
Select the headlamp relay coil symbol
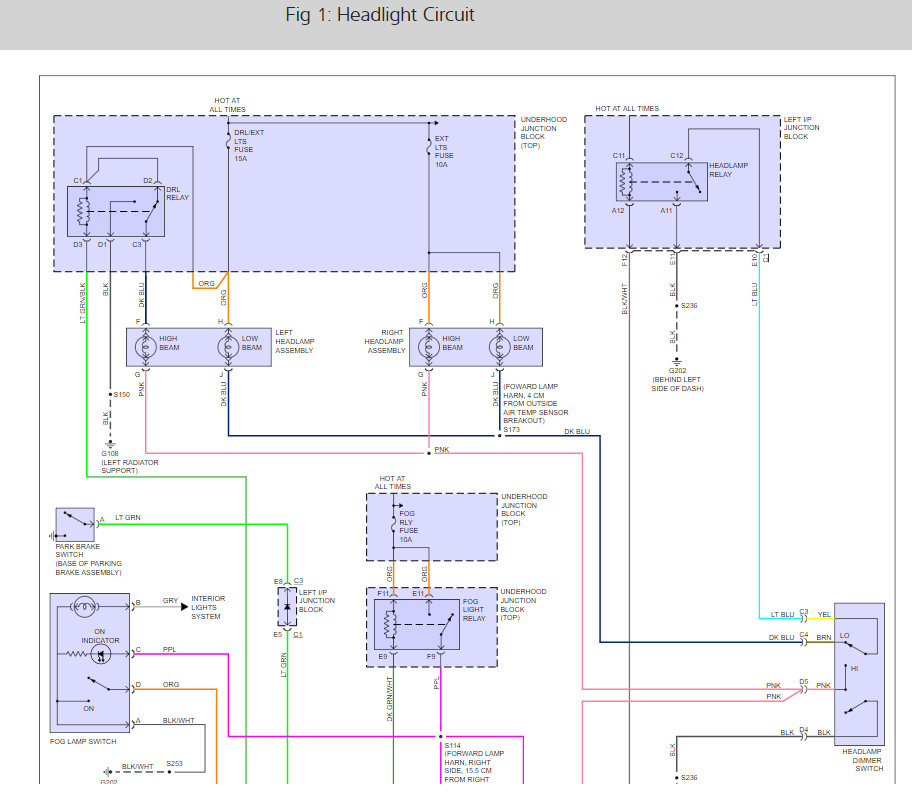click(625, 182)
